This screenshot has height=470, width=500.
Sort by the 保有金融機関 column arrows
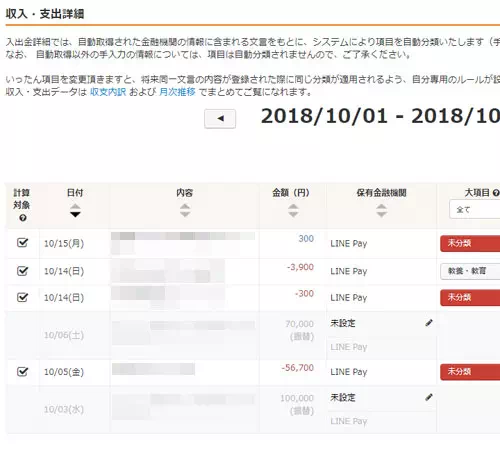pos(381,210)
